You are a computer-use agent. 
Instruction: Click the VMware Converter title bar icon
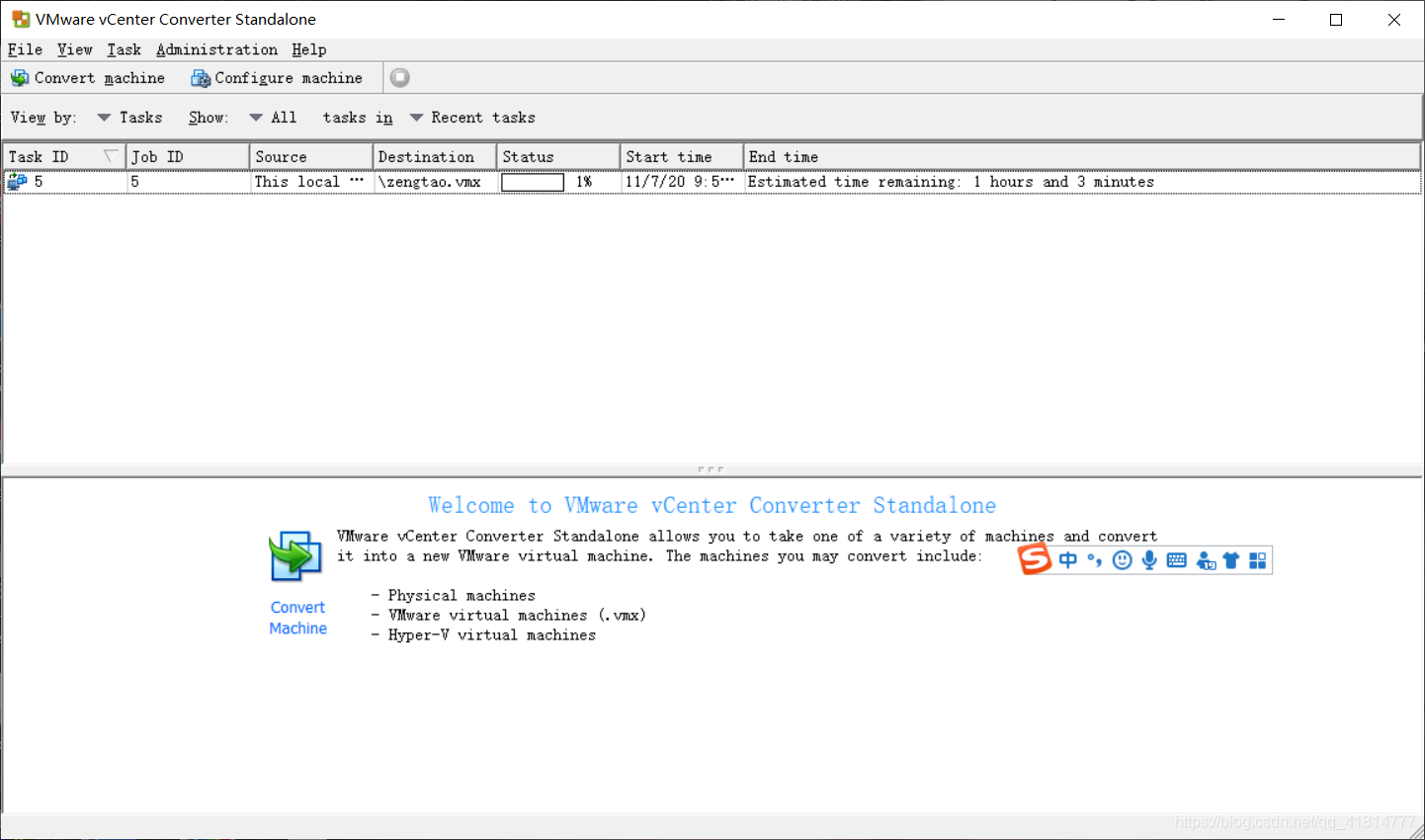click(21, 19)
